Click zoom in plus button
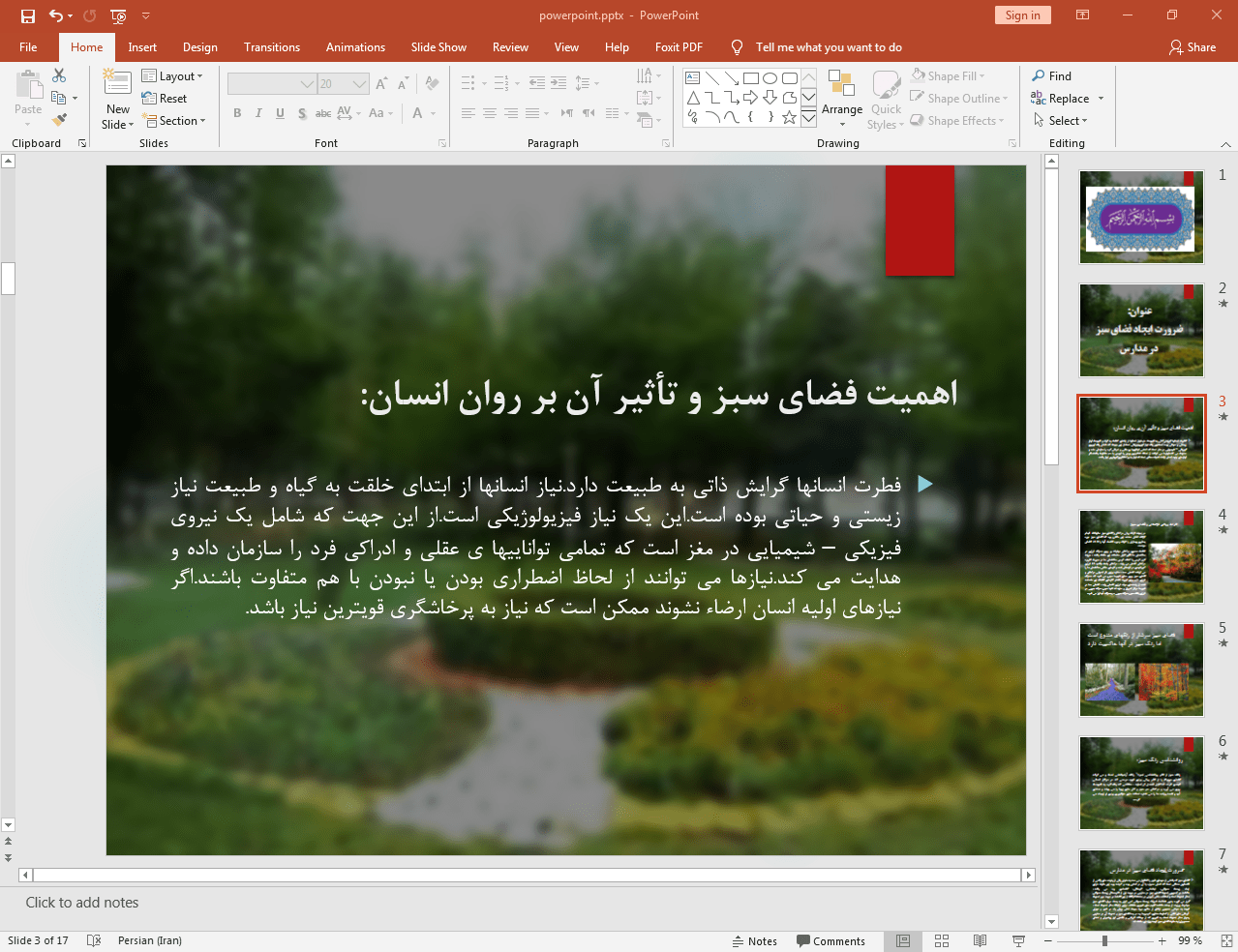 [x=1162, y=940]
